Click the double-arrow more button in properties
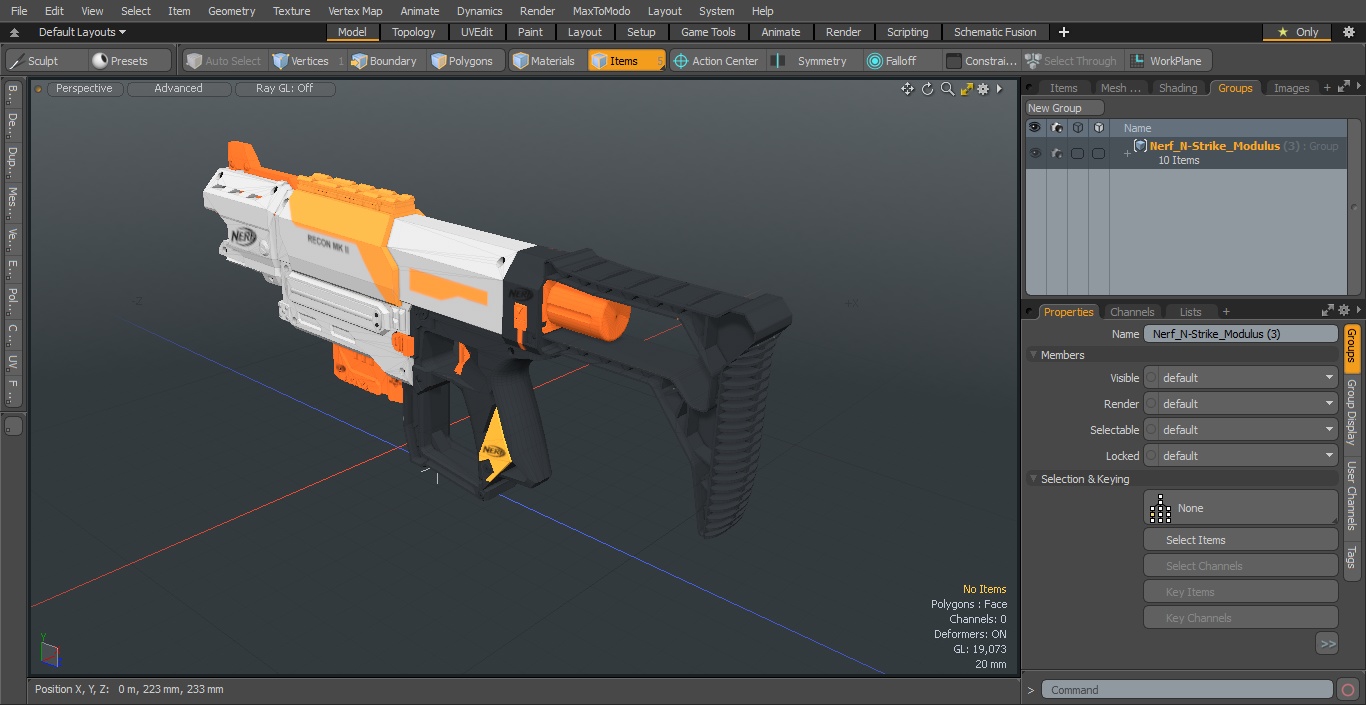This screenshot has width=1366, height=705. (x=1327, y=644)
